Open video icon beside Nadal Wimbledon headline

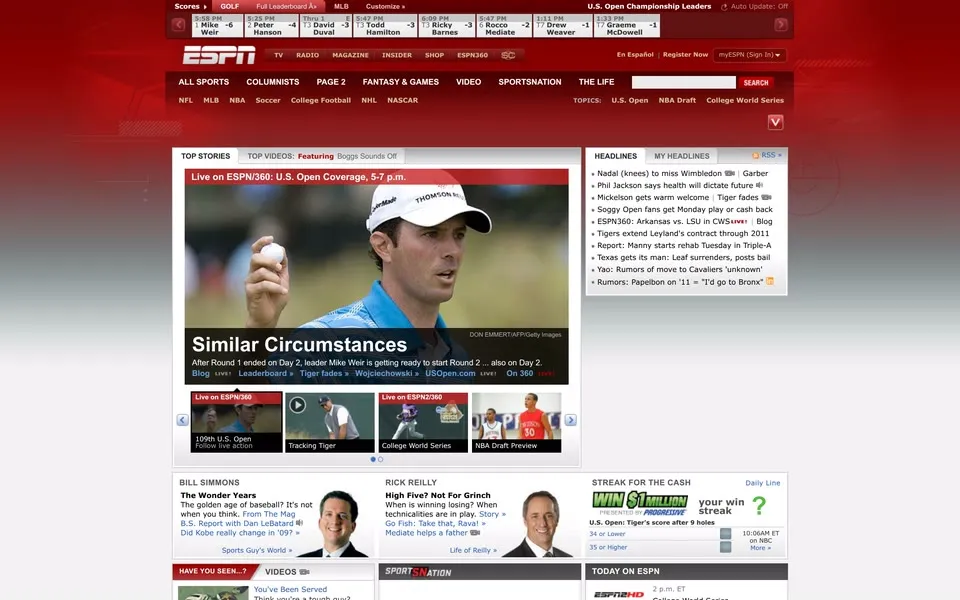[x=730, y=173]
